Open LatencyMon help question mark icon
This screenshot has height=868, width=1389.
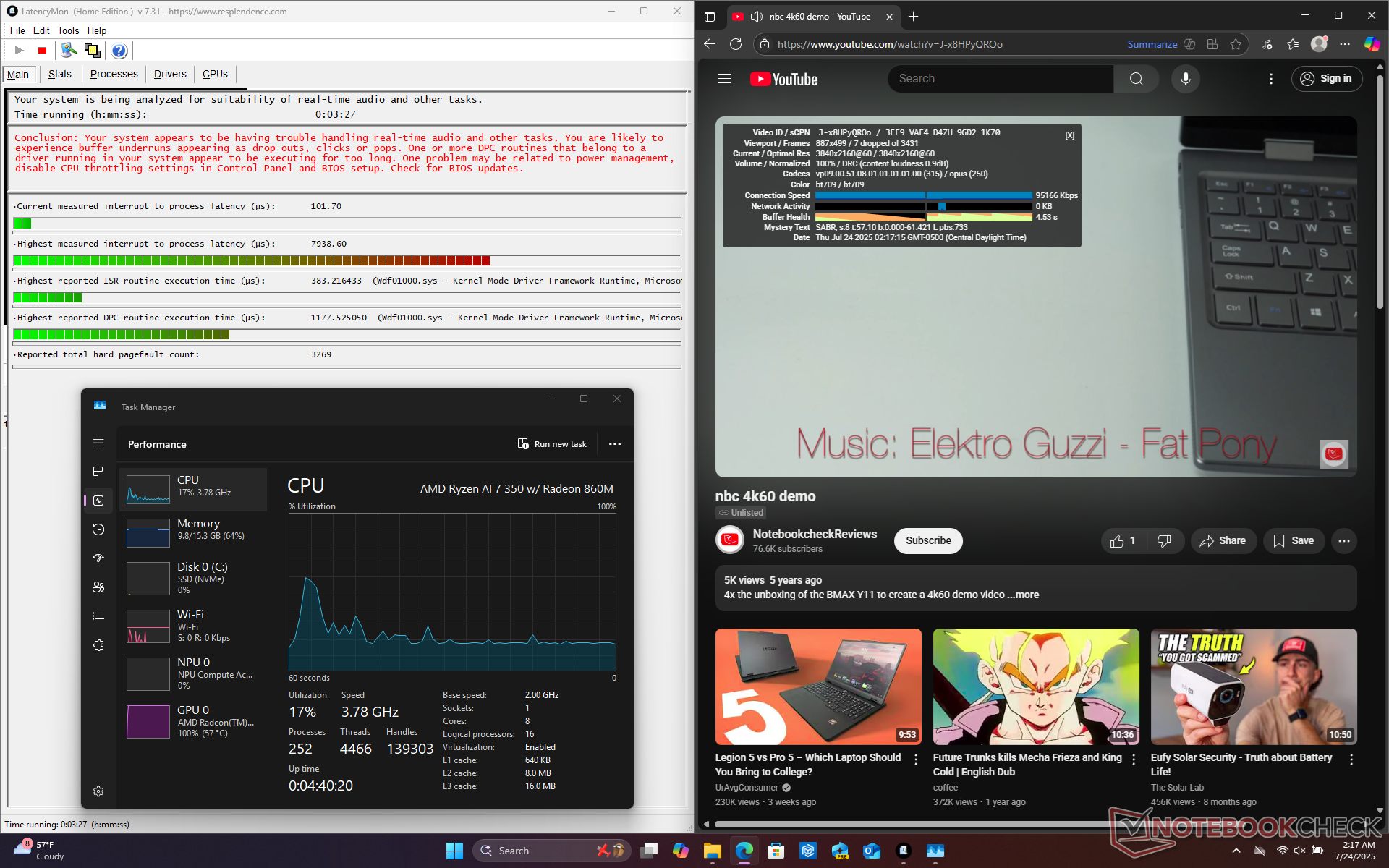point(119,51)
